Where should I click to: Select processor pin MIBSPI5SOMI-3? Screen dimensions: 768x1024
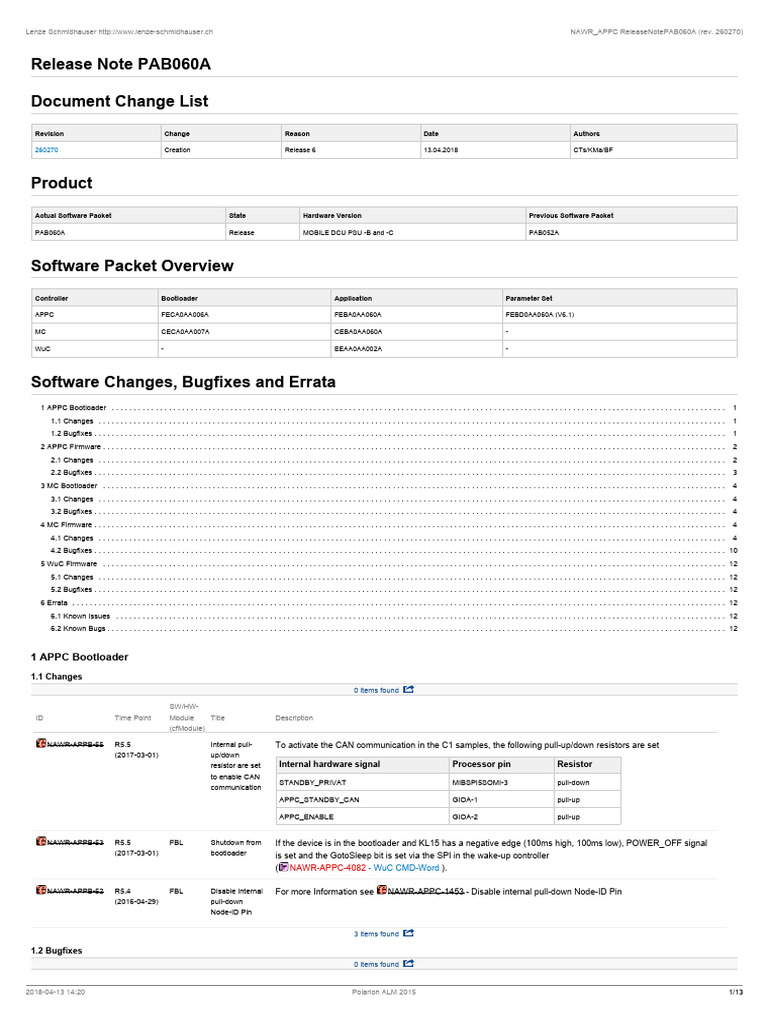coord(480,782)
